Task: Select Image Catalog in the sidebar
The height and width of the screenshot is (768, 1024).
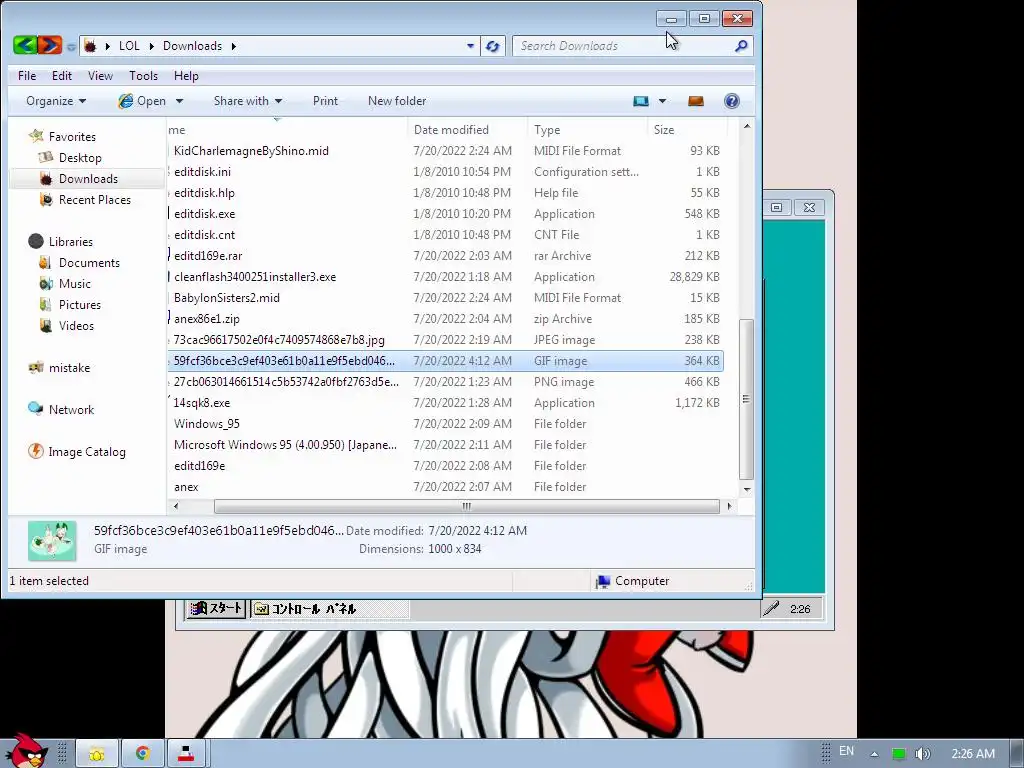Action: [87, 451]
